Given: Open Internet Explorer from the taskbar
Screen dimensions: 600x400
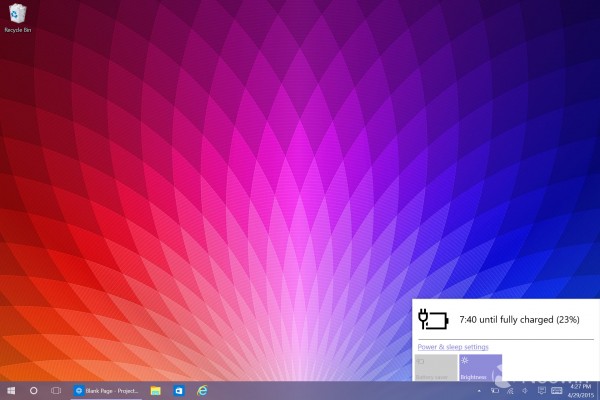Looking at the screenshot, I should 202,390.
